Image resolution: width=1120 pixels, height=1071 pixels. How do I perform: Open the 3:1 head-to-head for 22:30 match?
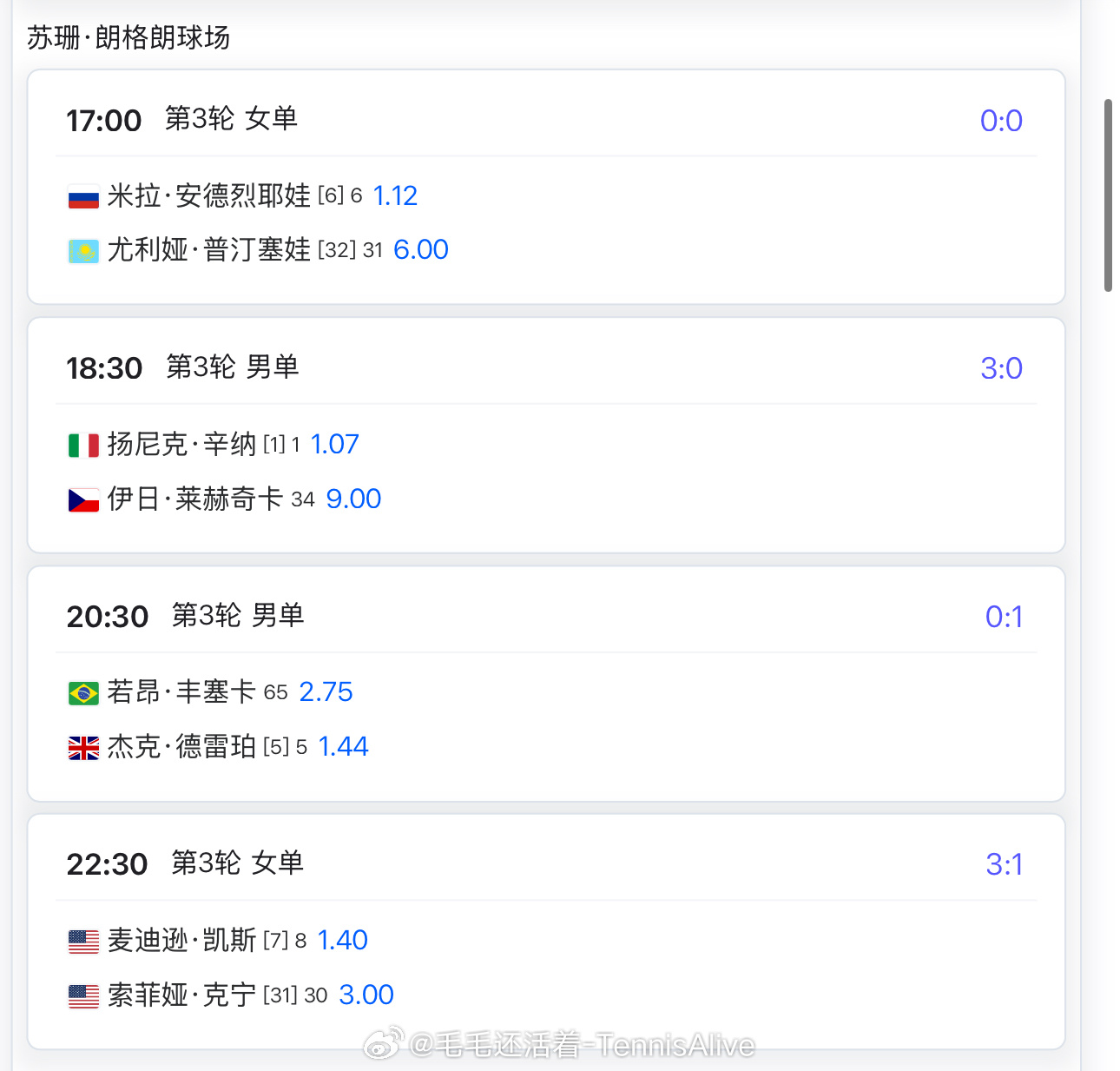click(1004, 864)
